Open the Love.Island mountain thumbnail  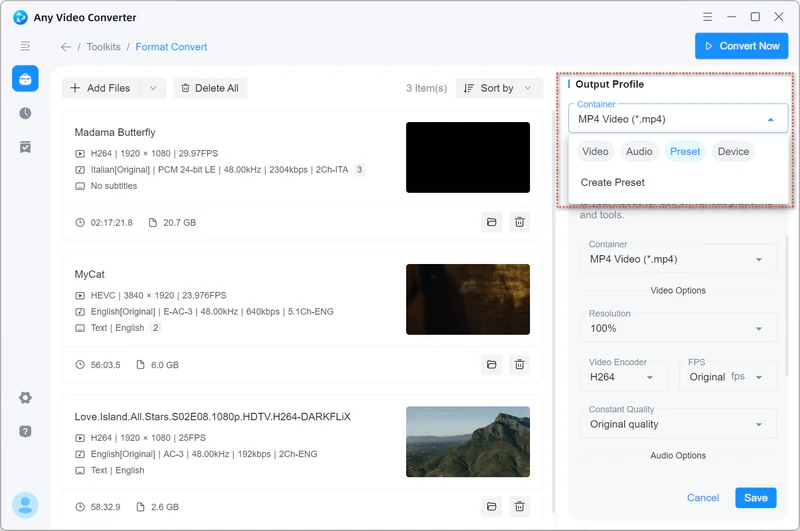[x=468, y=442]
